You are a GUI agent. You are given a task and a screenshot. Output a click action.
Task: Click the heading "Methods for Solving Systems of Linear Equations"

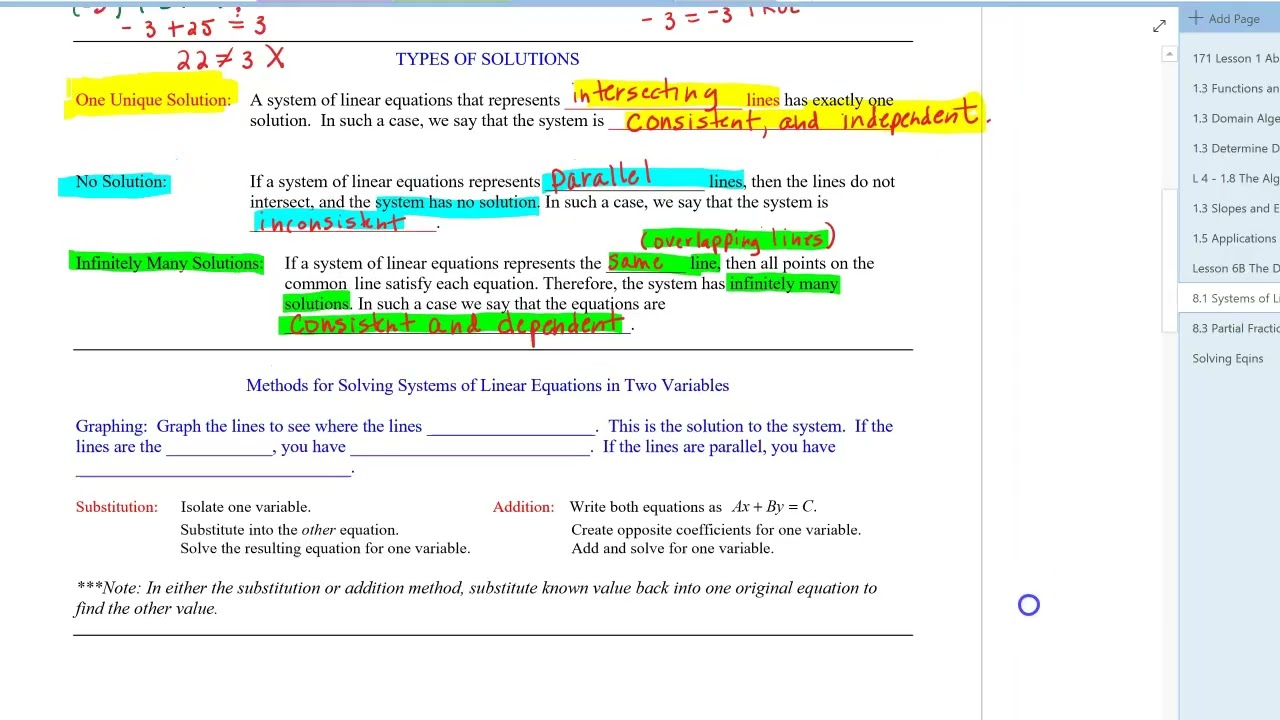click(x=487, y=385)
